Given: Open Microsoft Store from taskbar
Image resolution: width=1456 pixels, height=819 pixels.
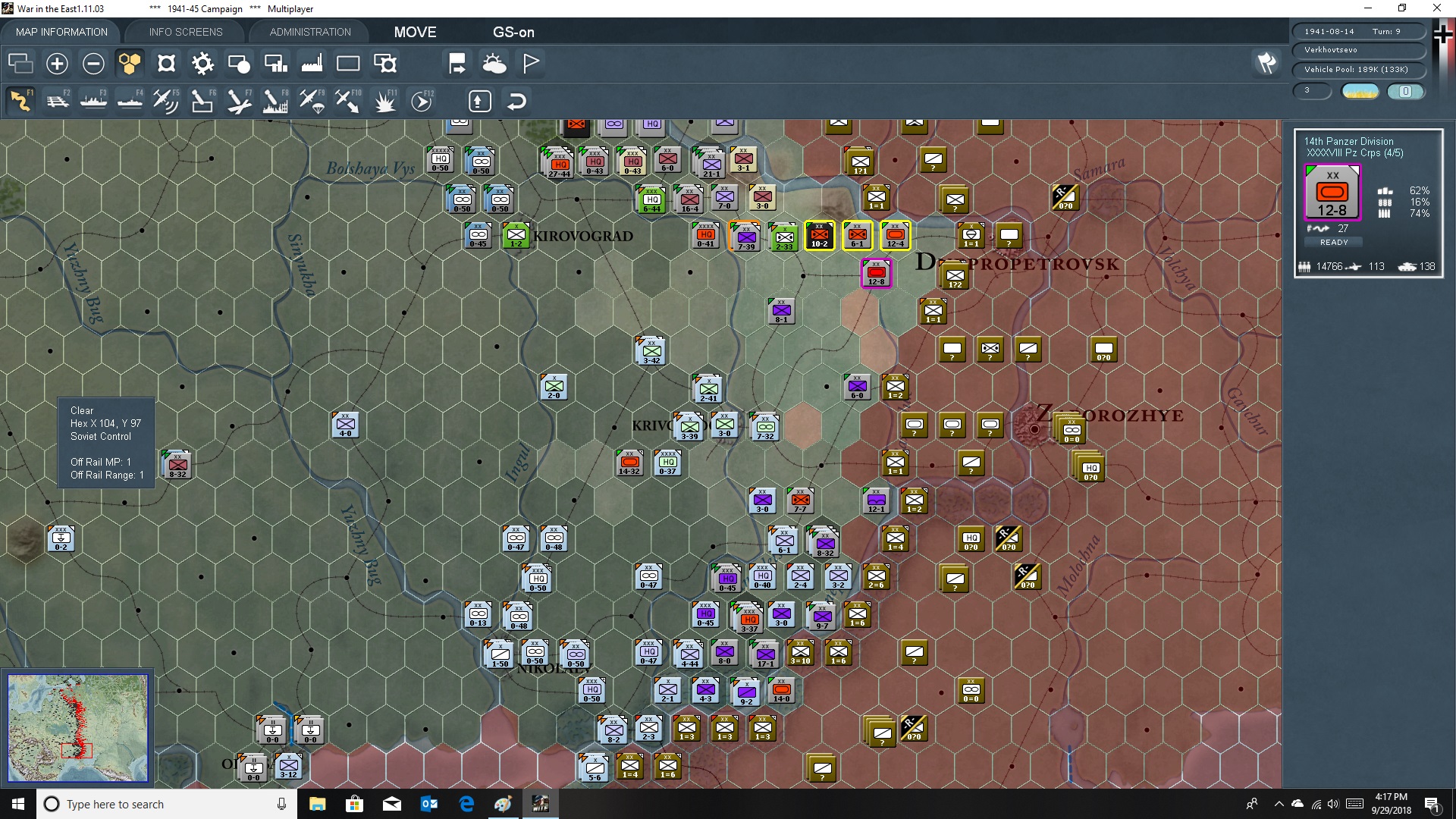Looking at the screenshot, I should [354, 804].
